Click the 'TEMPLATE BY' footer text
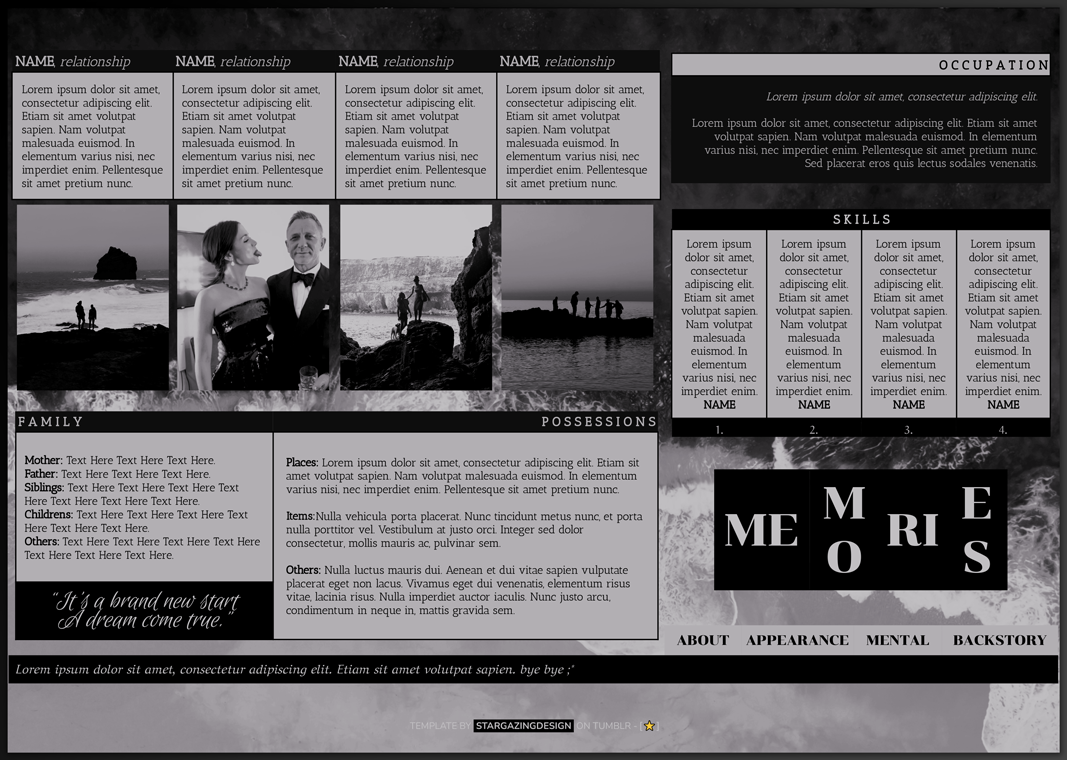This screenshot has height=760, width=1067. coord(440,726)
